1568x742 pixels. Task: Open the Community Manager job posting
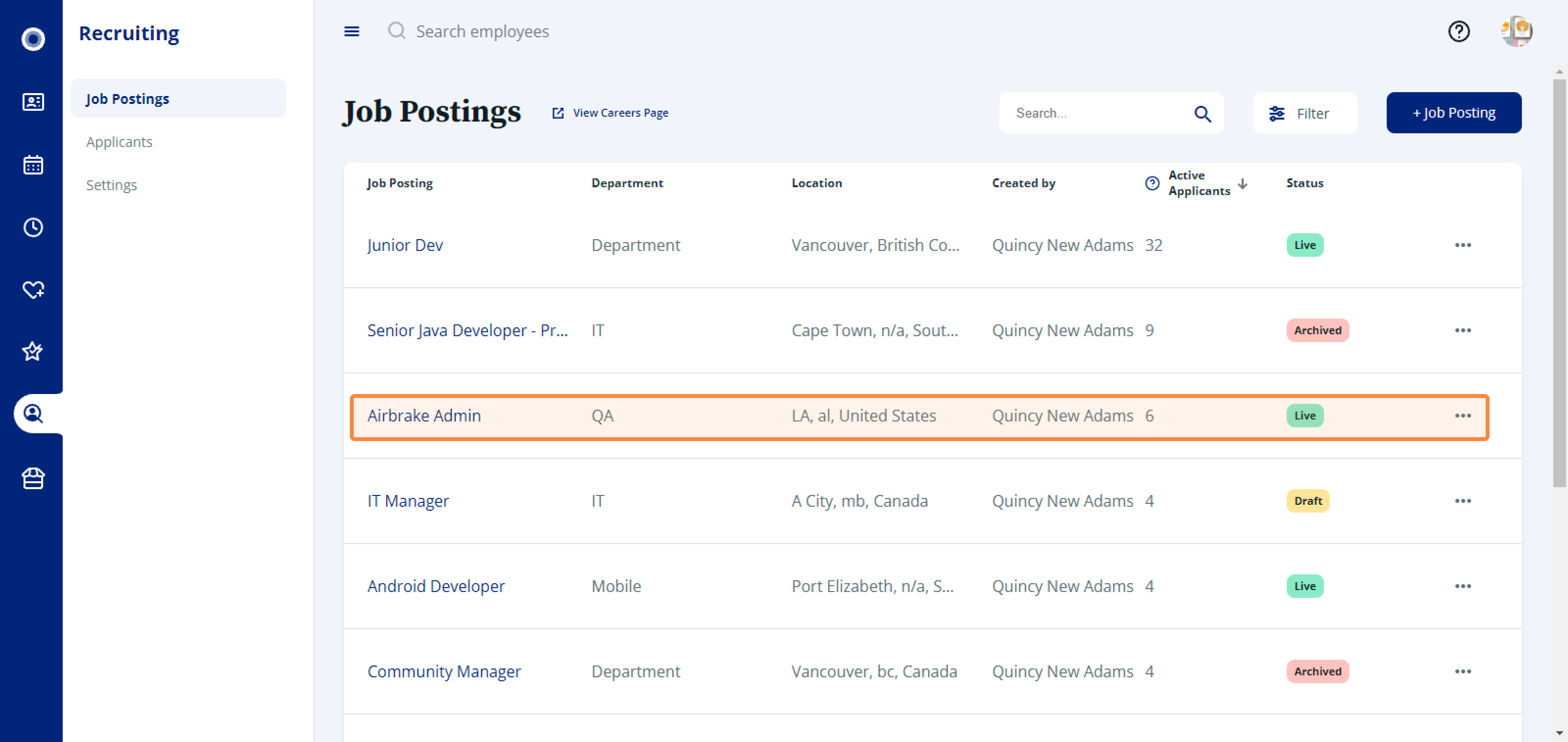444,671
